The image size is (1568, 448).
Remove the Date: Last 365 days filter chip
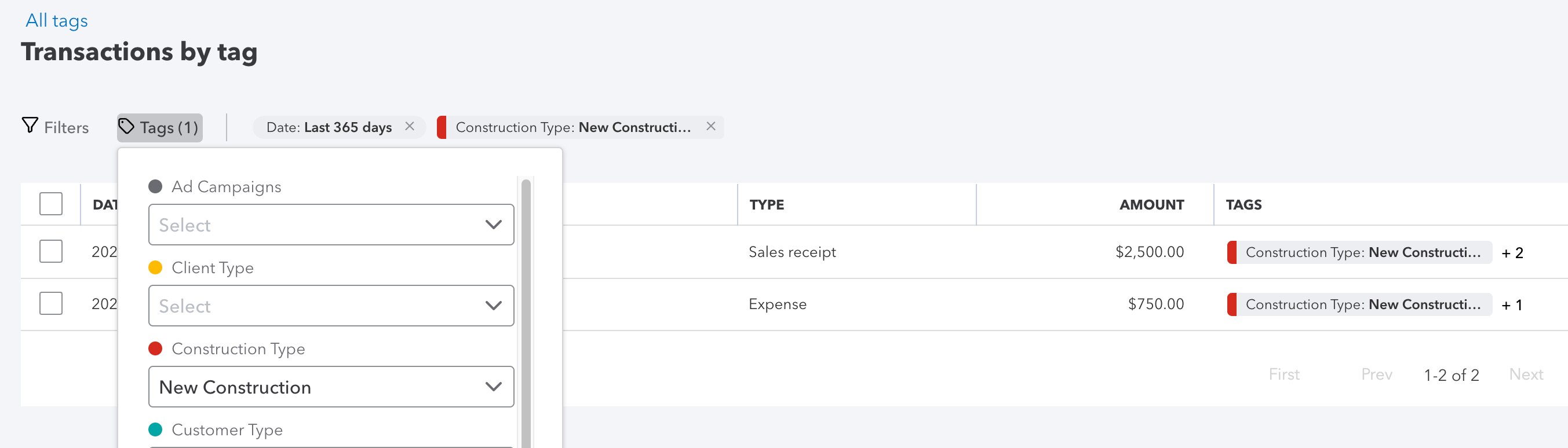click(x=410, y=126)
